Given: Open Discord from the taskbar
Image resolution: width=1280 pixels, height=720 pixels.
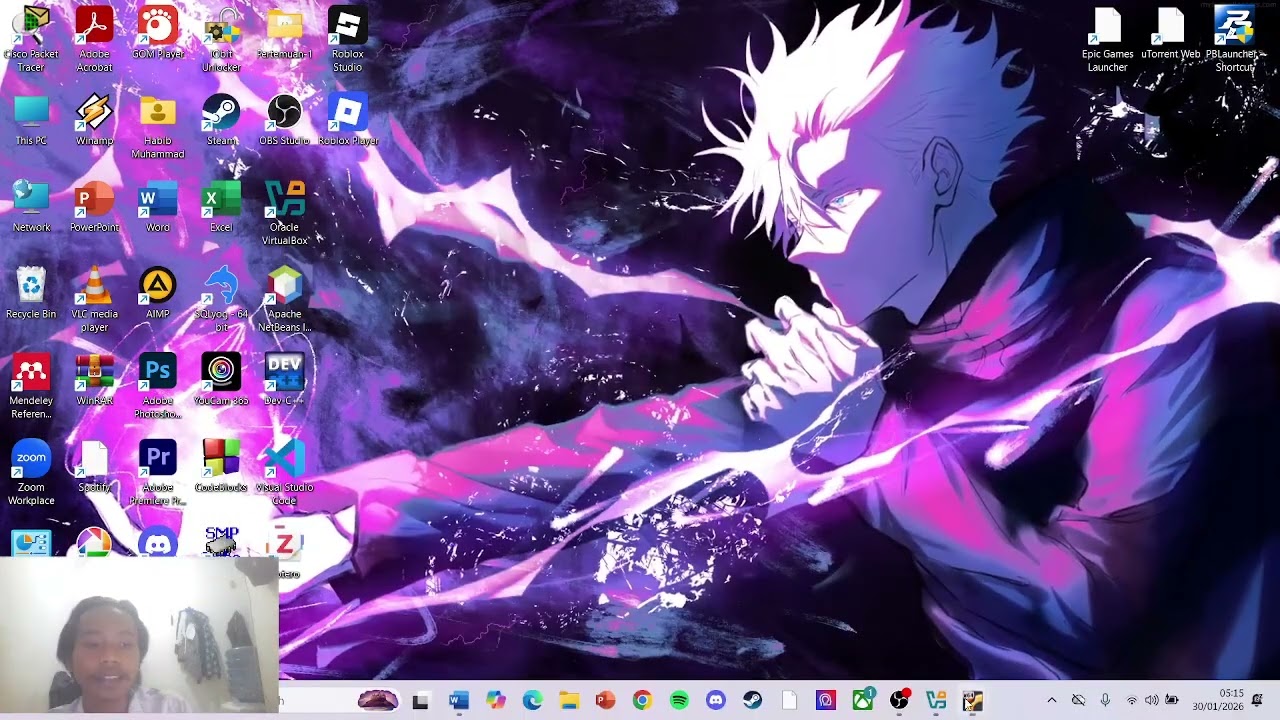Looking at the screenshot, I should [715, 701].
